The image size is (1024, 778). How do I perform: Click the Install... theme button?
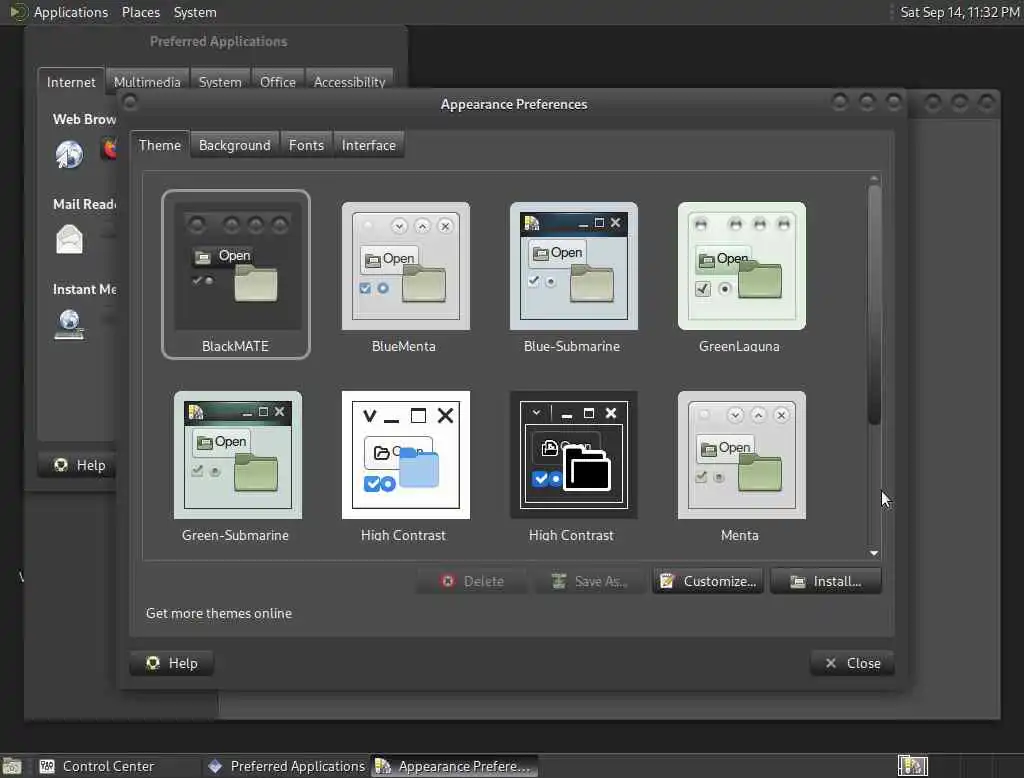tap(825, 581)
